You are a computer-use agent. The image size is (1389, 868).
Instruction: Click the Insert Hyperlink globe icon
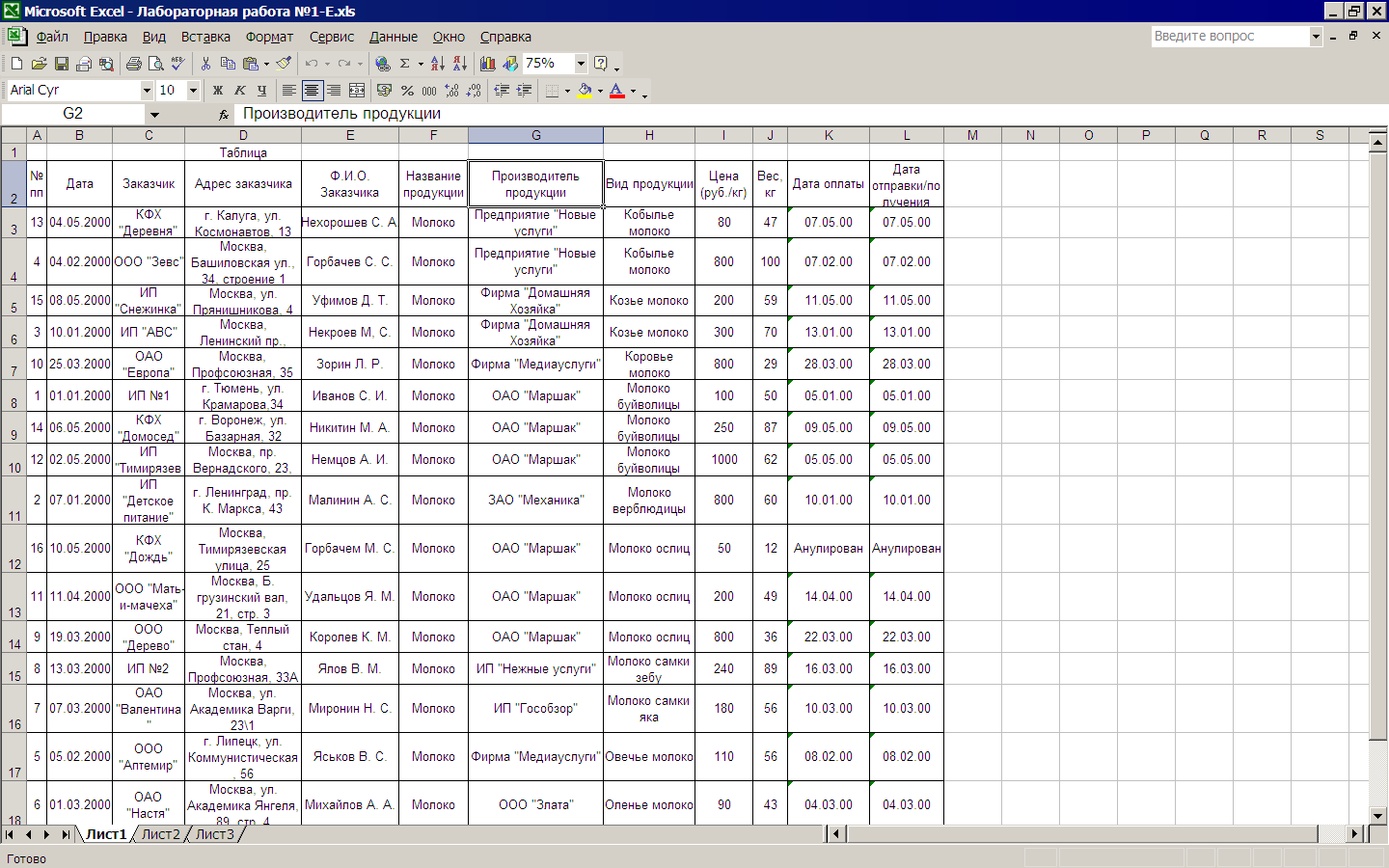383,64
